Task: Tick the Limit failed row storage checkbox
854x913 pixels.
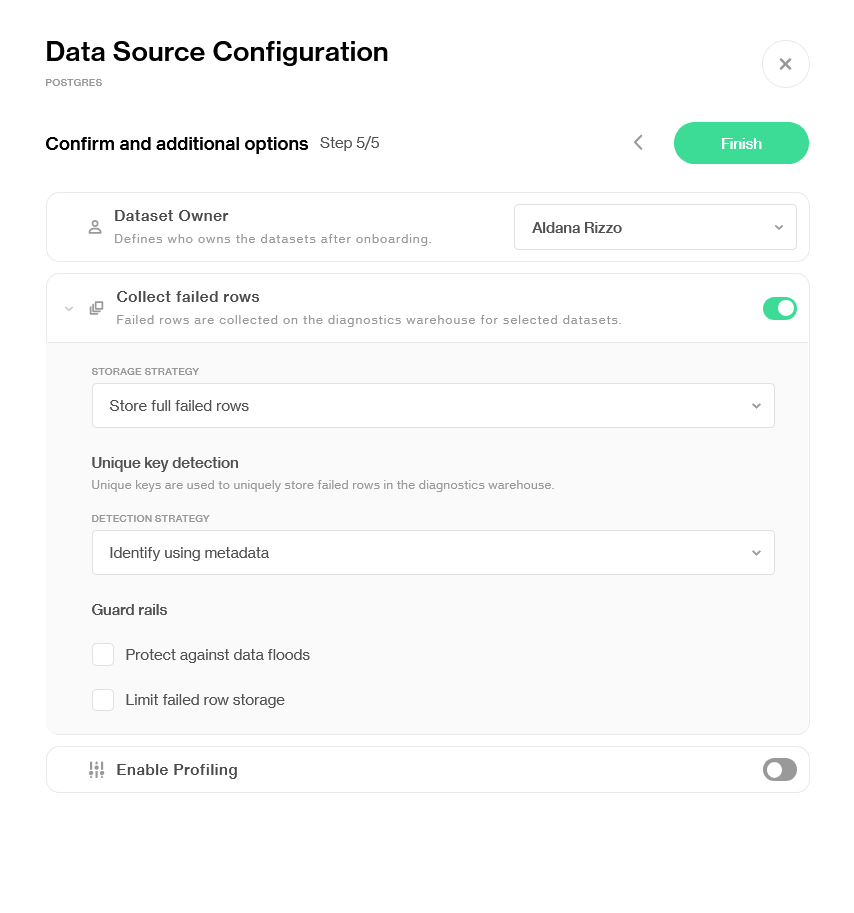Action: [103, 700]
